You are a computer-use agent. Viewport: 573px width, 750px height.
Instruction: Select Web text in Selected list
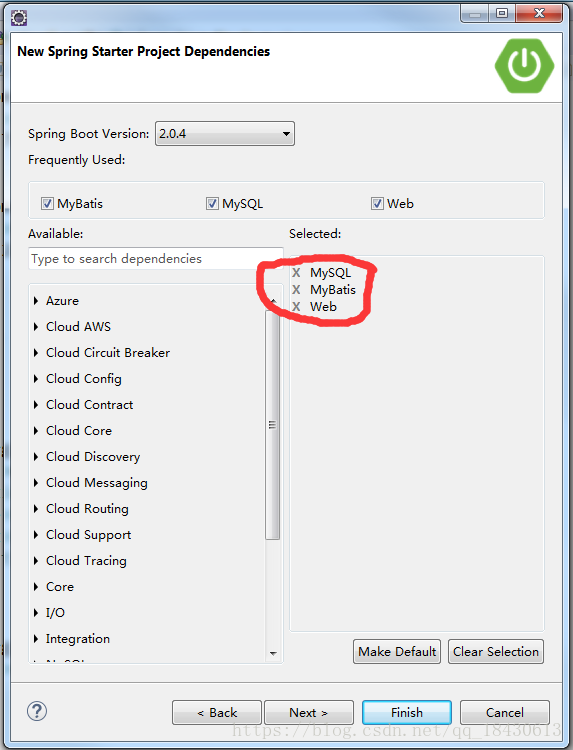(323, 307)
